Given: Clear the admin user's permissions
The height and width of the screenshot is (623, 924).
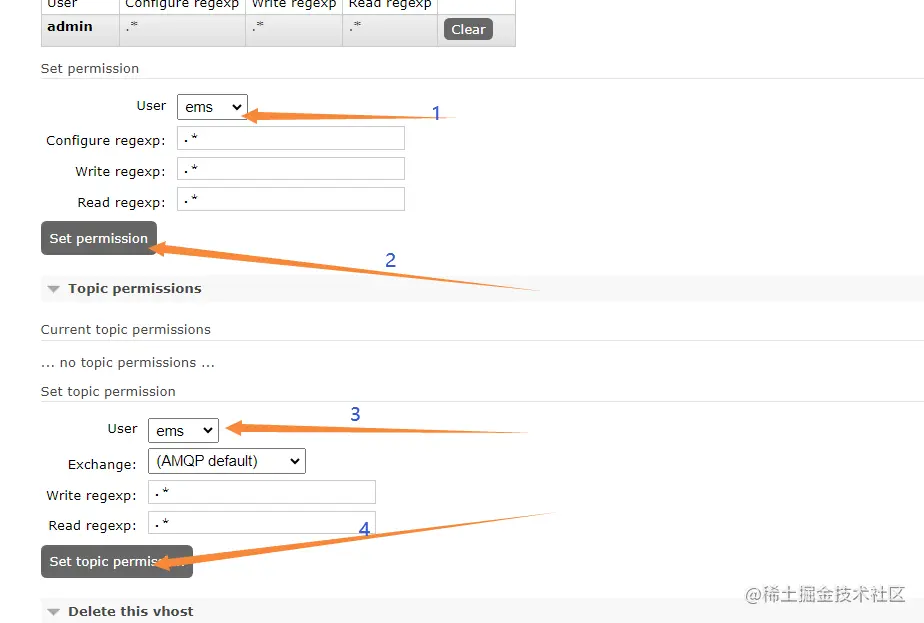Looking at the screenshot, I should (x=468, y=29).
